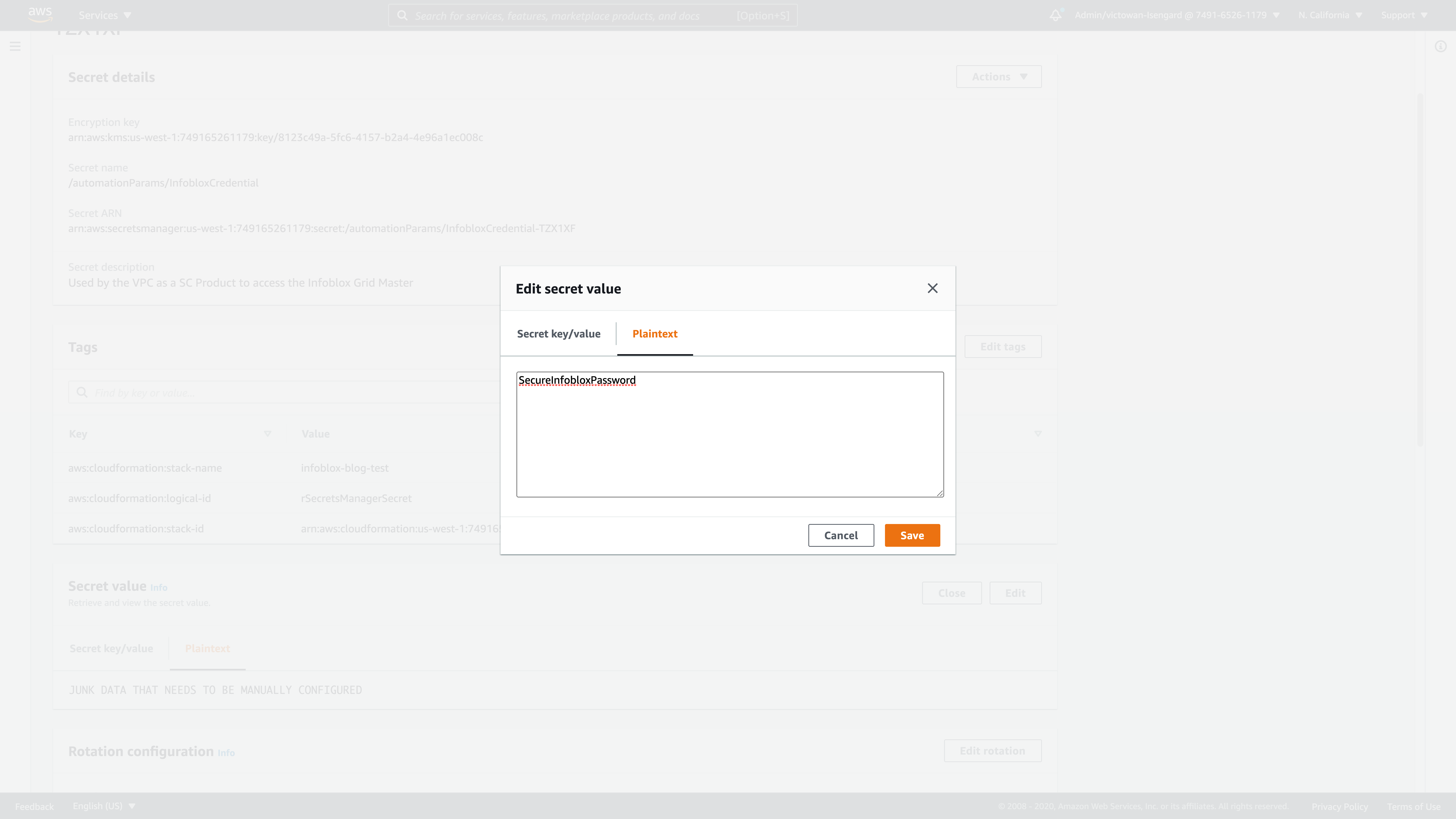Click the tags search magnifier icon
1456x819 pixels.
tap(82, 392)
